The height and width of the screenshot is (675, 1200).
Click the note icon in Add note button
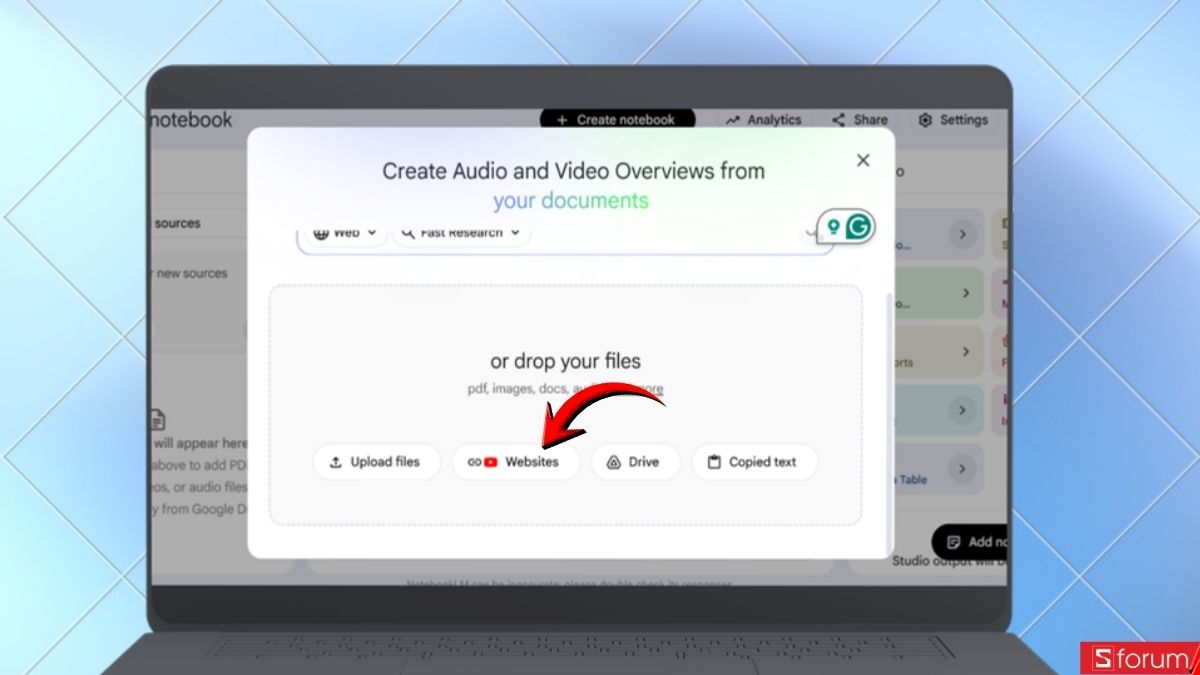coord(953,542)
